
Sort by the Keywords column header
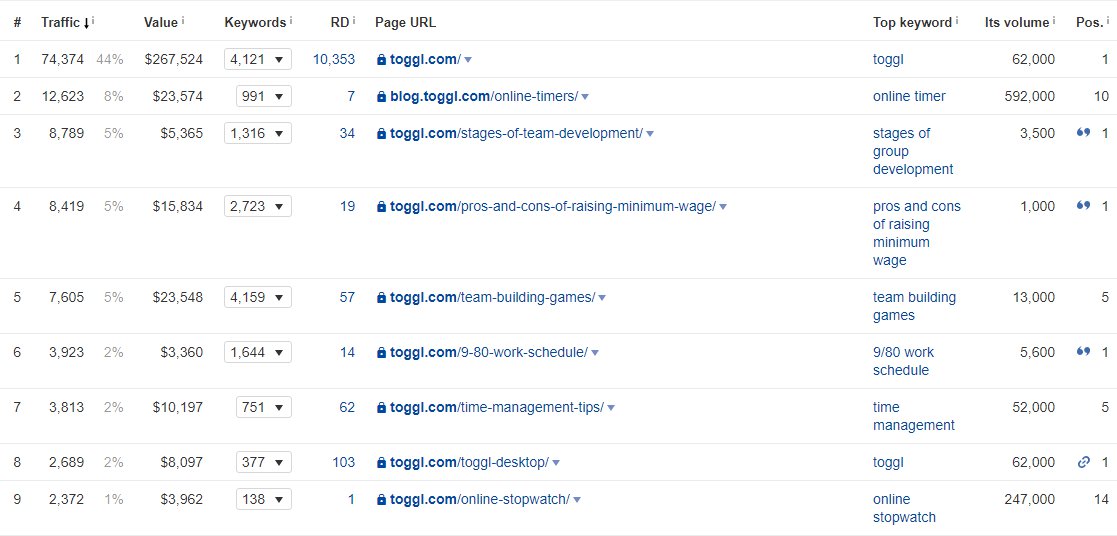point(255,22)
